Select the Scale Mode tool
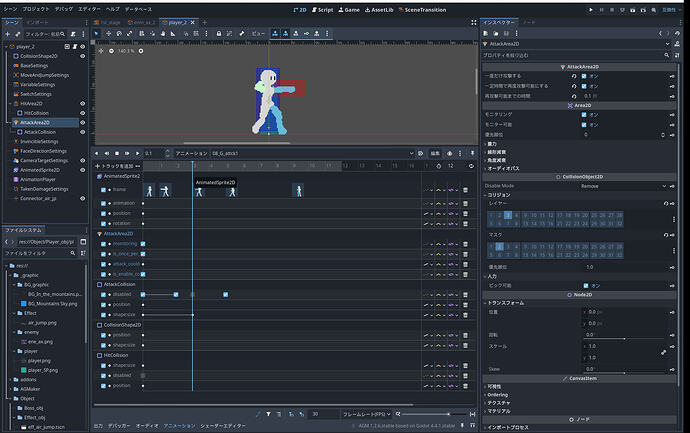This screenshot has width=690, height=433. pos(129,33)
